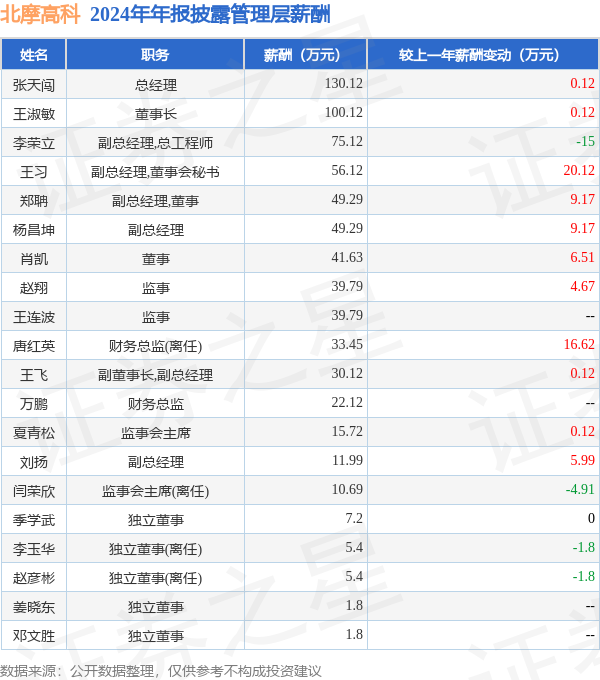Click the change value -15

point(585,141)
